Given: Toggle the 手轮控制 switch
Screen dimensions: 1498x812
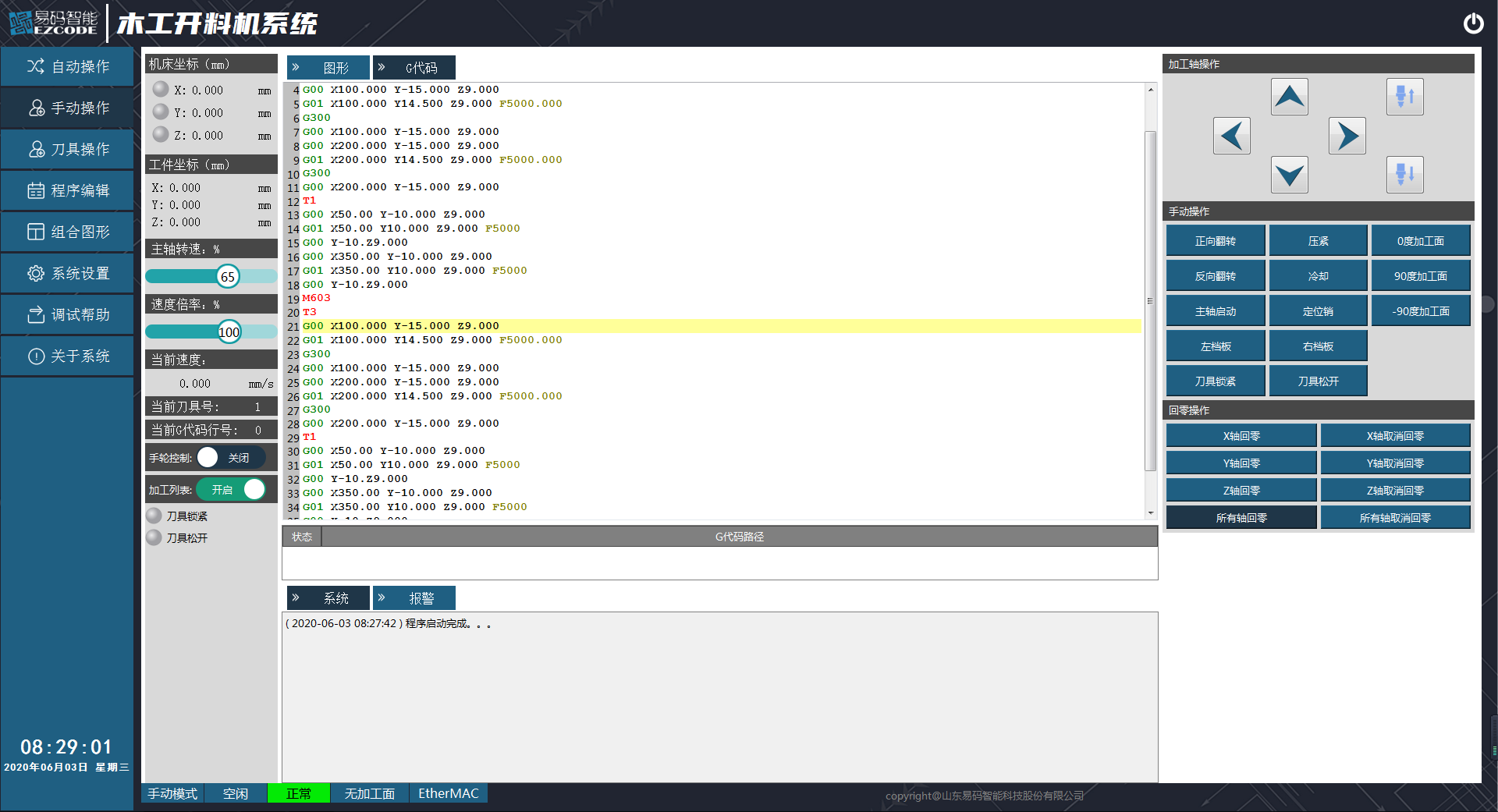Looking at the screenshot, I should tap(230, 458).
